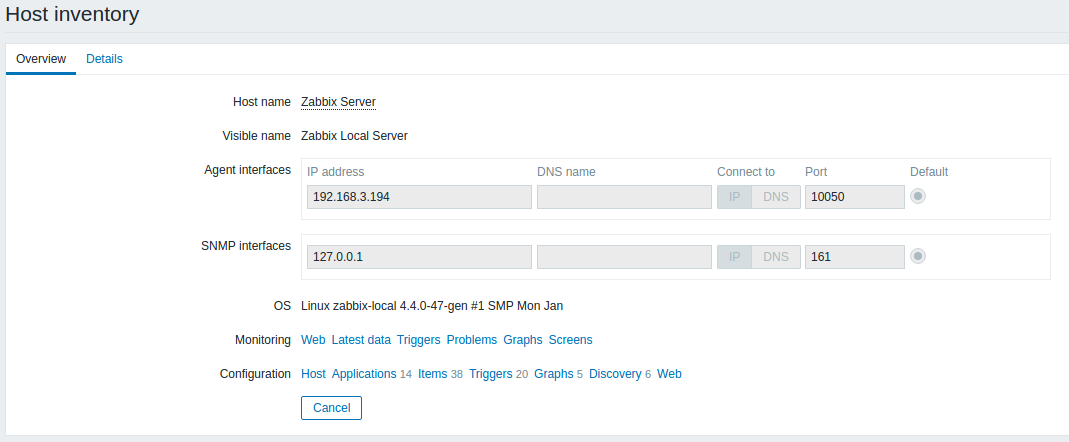Open Configuration Web link

tap(669, 374)
